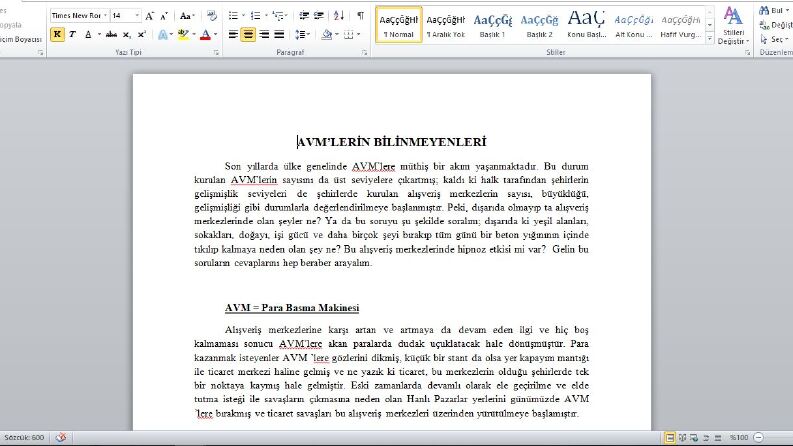The image size is (793, 446).
Task: Insert a numbered list
Action: click(255, 16)
